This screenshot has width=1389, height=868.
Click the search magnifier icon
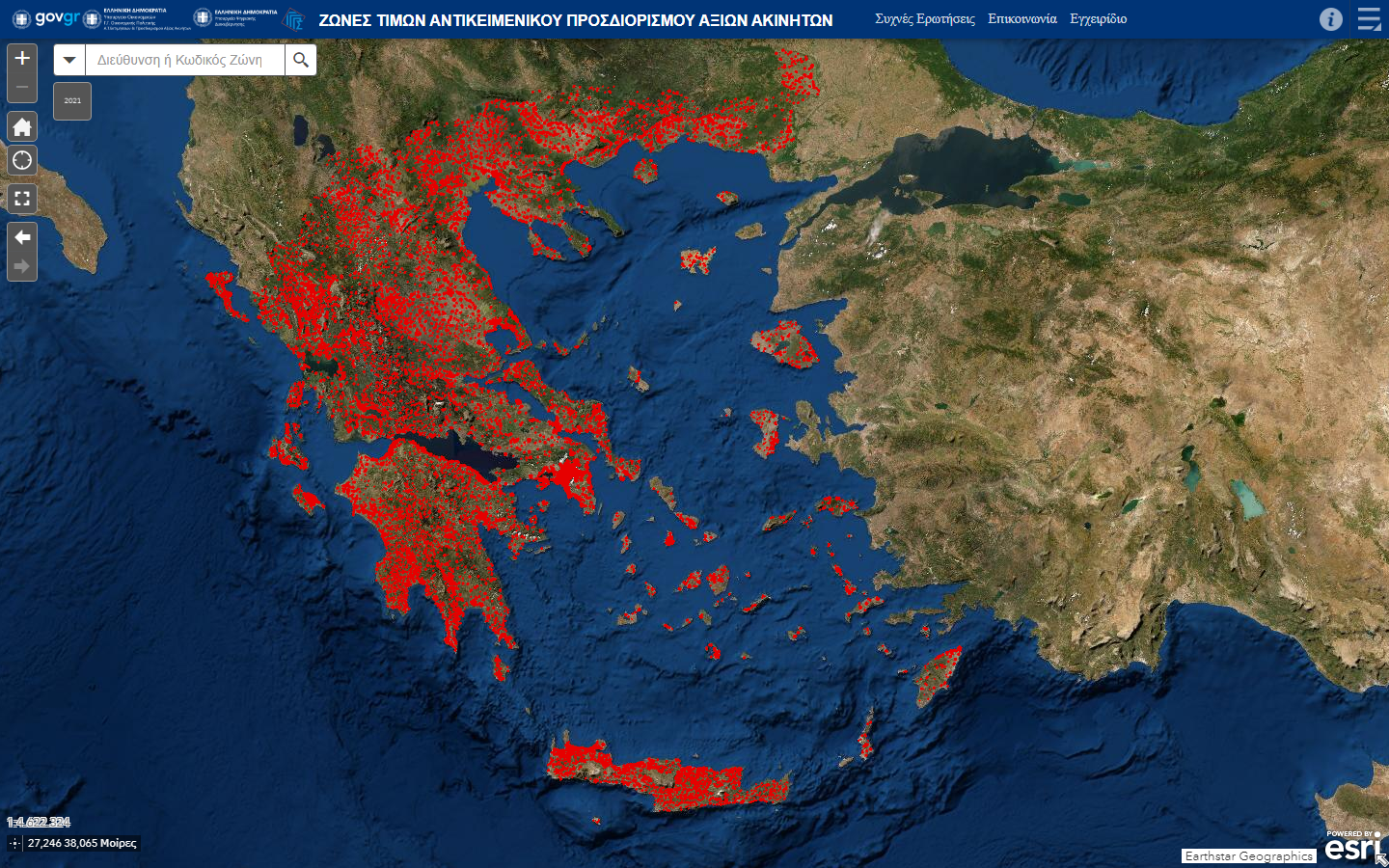coord(301,60)
